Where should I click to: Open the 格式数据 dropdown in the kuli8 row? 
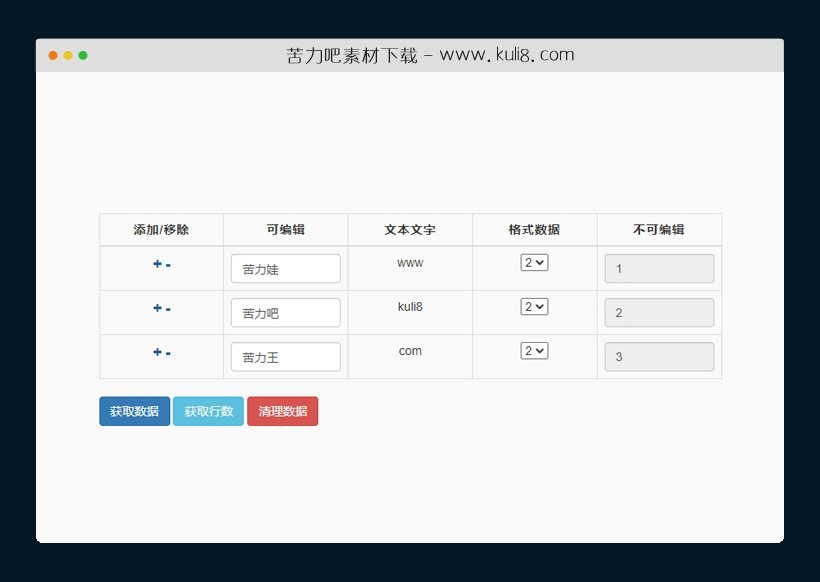(x=534, y=306)
